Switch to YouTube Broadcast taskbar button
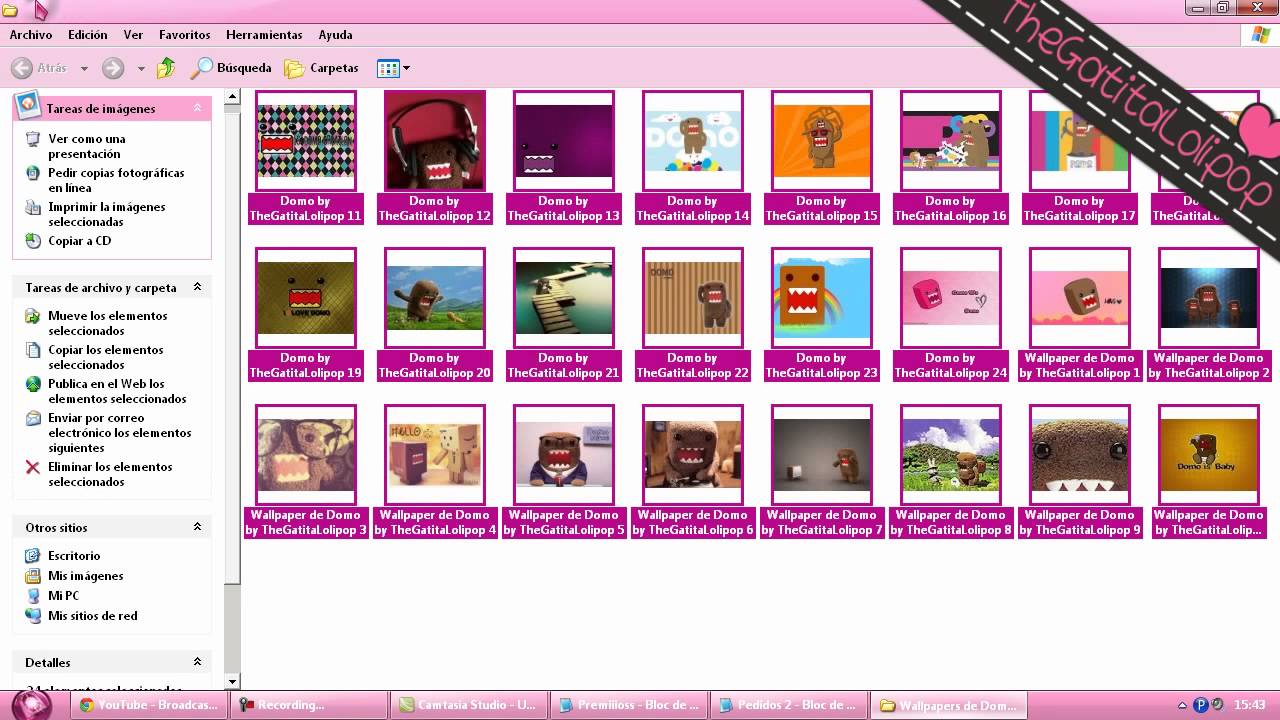Viewport: 1280px width, 720px height. click(x=148, y=705)
